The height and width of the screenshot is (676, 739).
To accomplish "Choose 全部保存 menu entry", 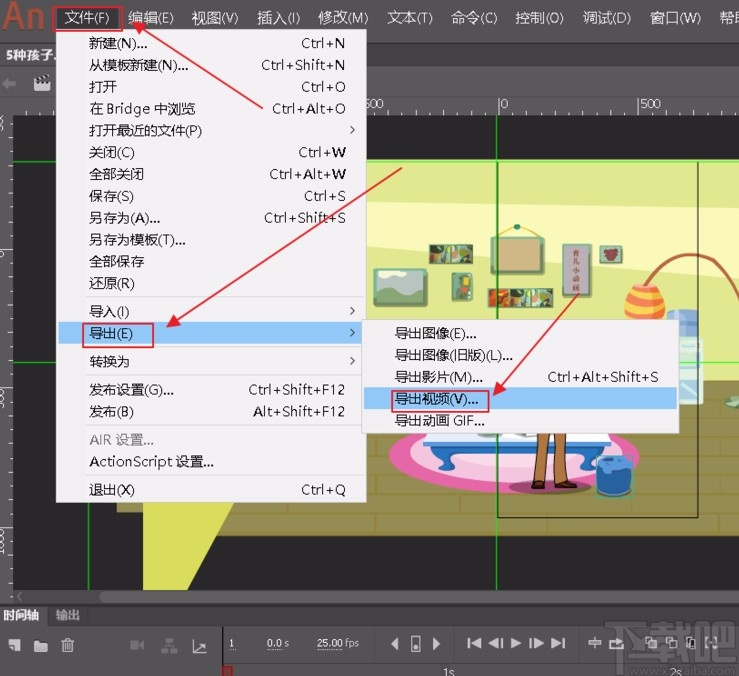I will coord(211,262).
